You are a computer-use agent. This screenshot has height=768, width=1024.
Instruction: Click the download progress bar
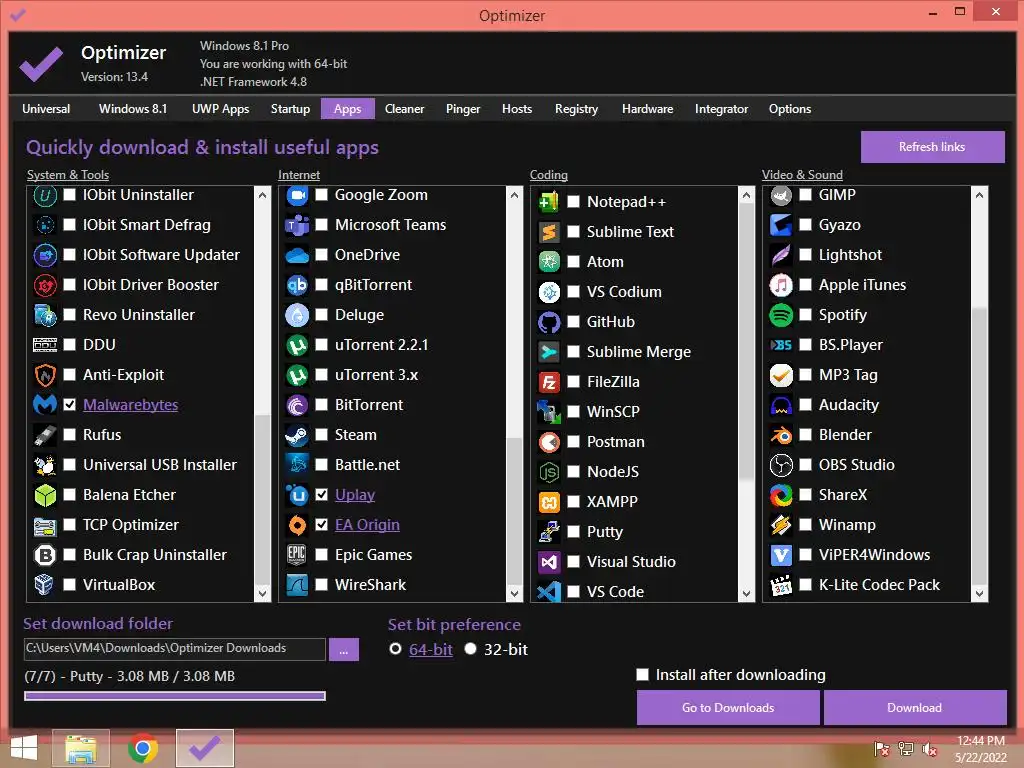click(x=175, y=696)
